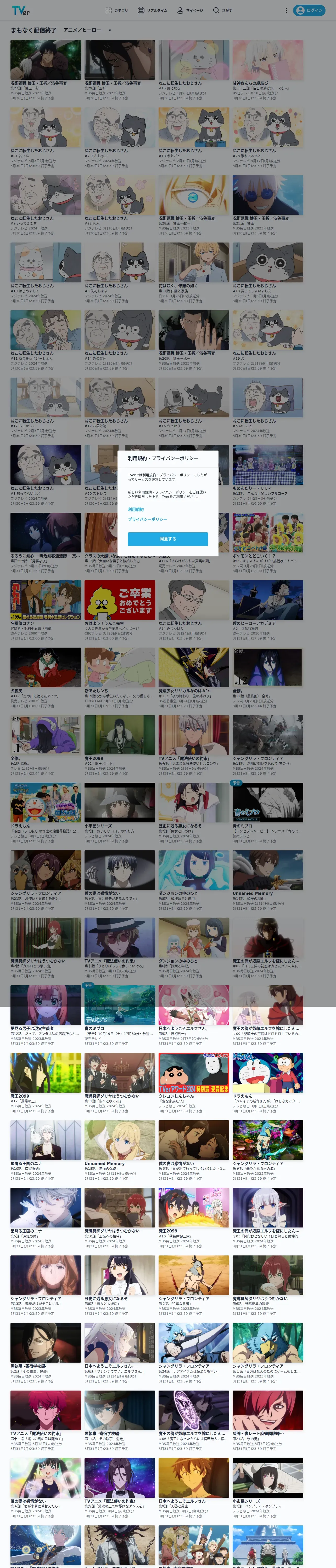This screenshot has width=336, height=1568.
Task: Open 魔法少女リリカルなのはA's thumbnail
Action: 194,668
